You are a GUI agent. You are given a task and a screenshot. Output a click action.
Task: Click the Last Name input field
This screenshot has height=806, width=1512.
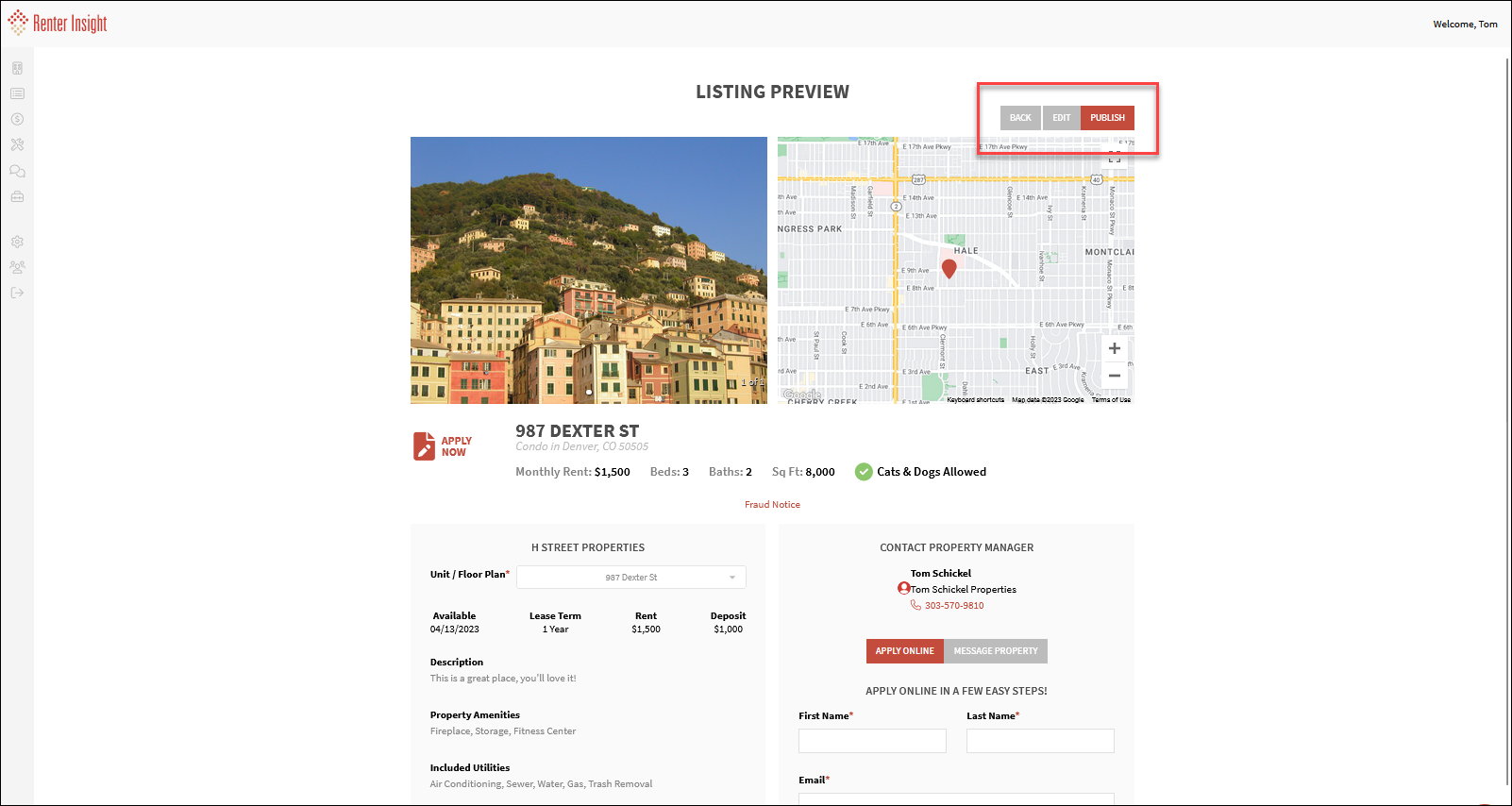coord(1040,741)
